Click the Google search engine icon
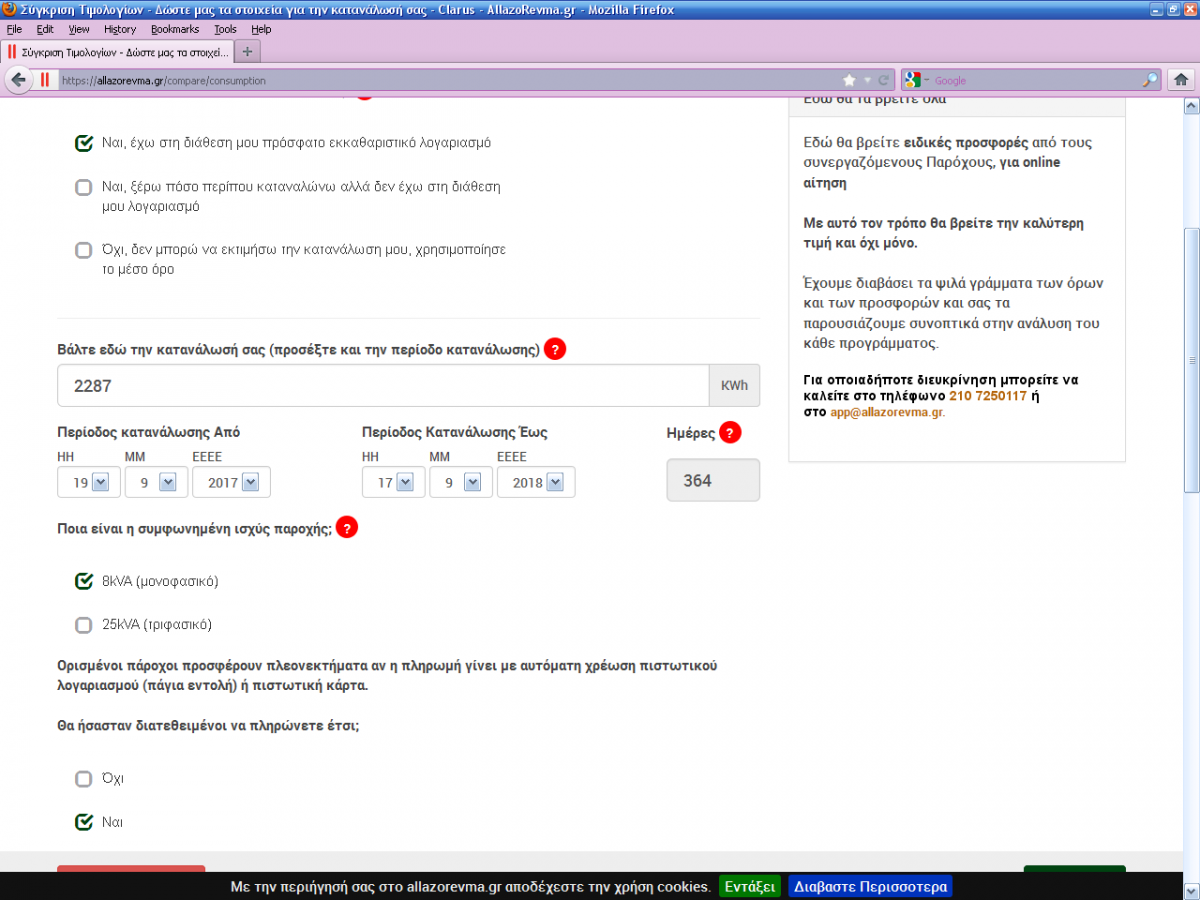Image resolution: width=1200 pixels, height=900 pixels. point(912,80)
